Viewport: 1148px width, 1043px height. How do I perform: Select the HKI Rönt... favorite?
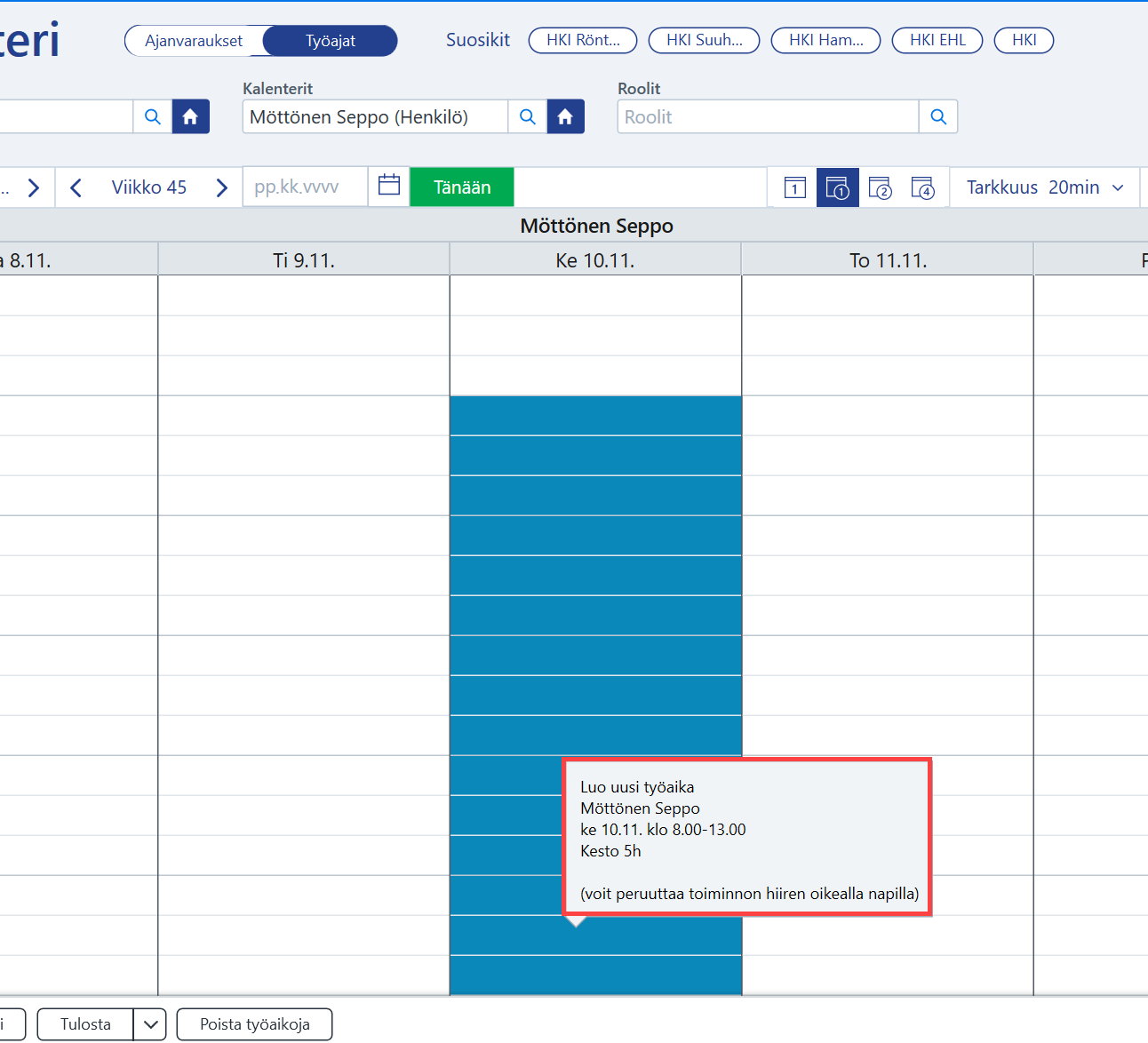(x=583, y=40)
